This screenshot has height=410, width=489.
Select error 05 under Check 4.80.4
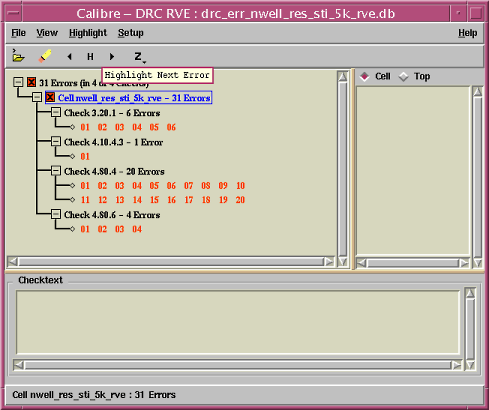pyautogui.click(x=154, y=186)
